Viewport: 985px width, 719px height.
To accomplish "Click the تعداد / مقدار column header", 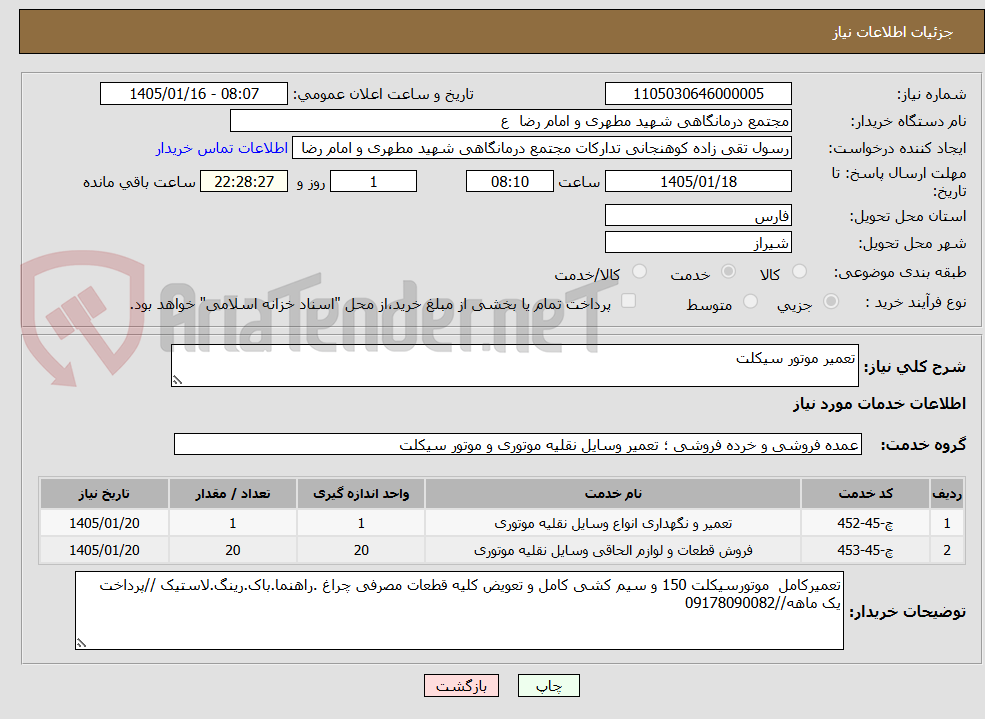I will (232, 494).
